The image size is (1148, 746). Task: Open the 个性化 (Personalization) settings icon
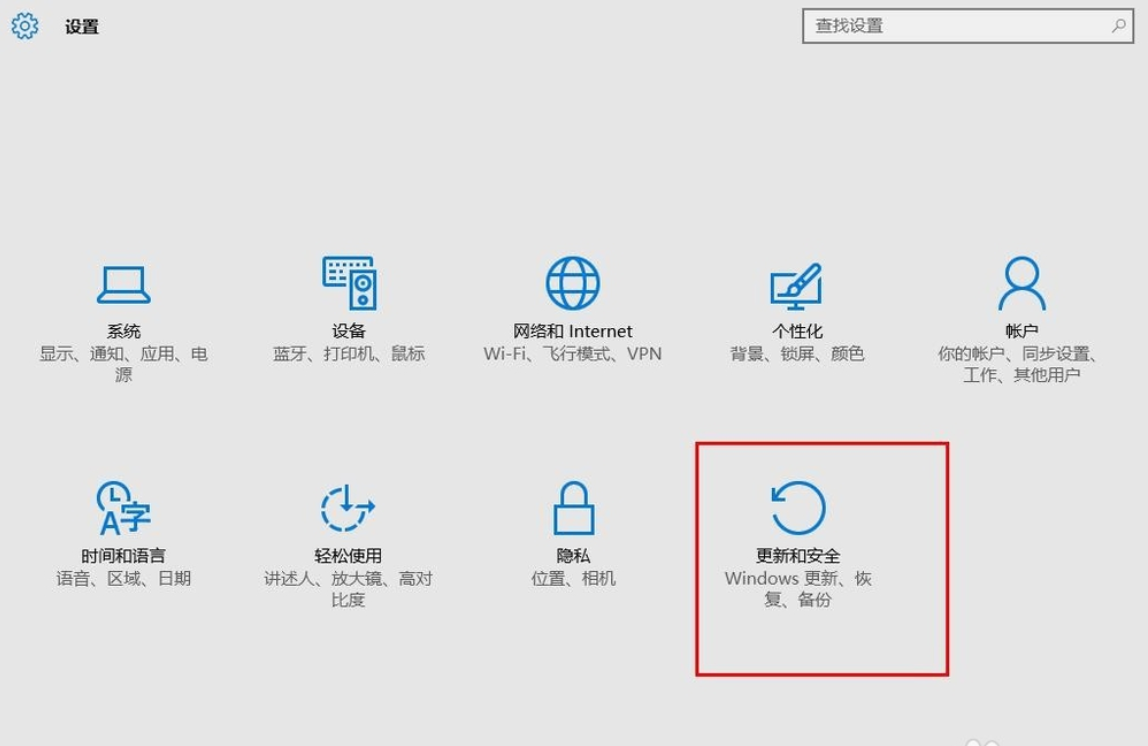[x=797, y=285]
